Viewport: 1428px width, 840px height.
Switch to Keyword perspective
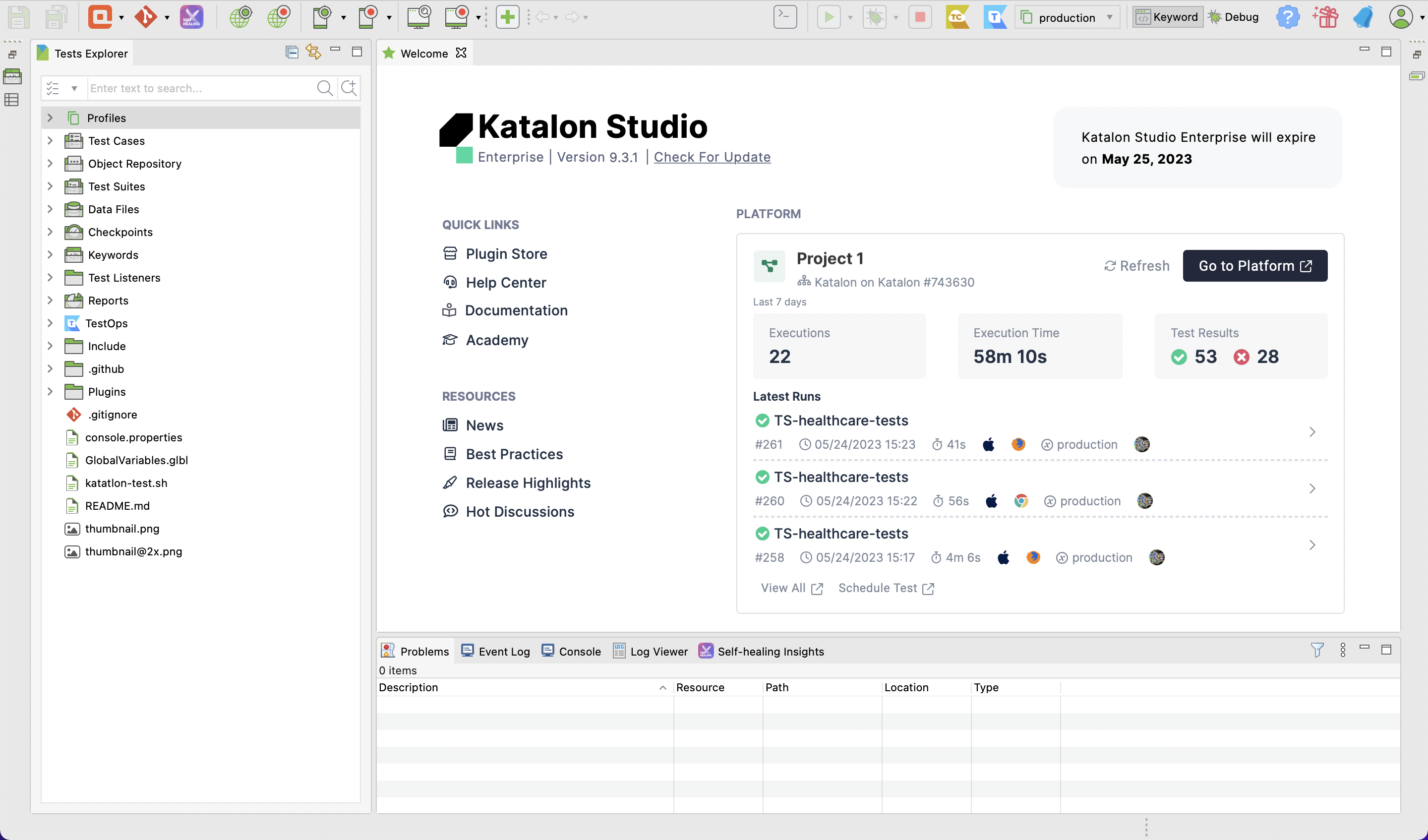(x=1168, y=17)
